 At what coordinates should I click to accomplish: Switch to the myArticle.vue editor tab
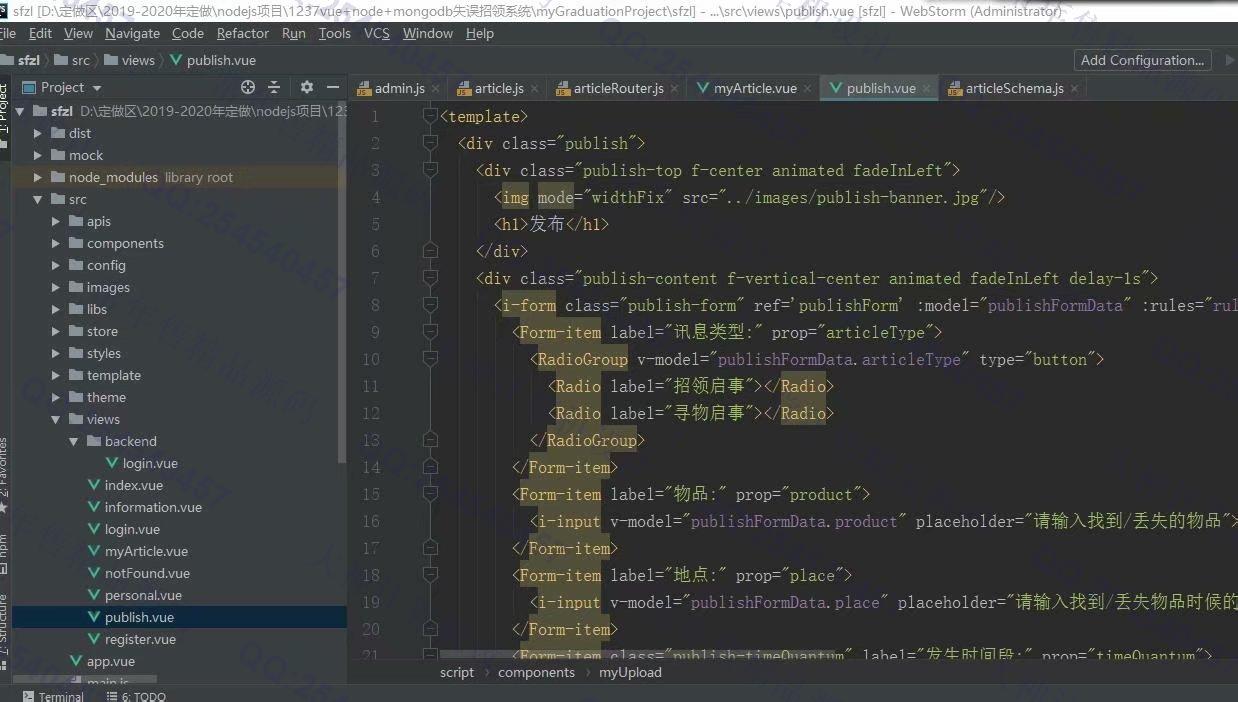pyautogui.click(x=755, y=88)
